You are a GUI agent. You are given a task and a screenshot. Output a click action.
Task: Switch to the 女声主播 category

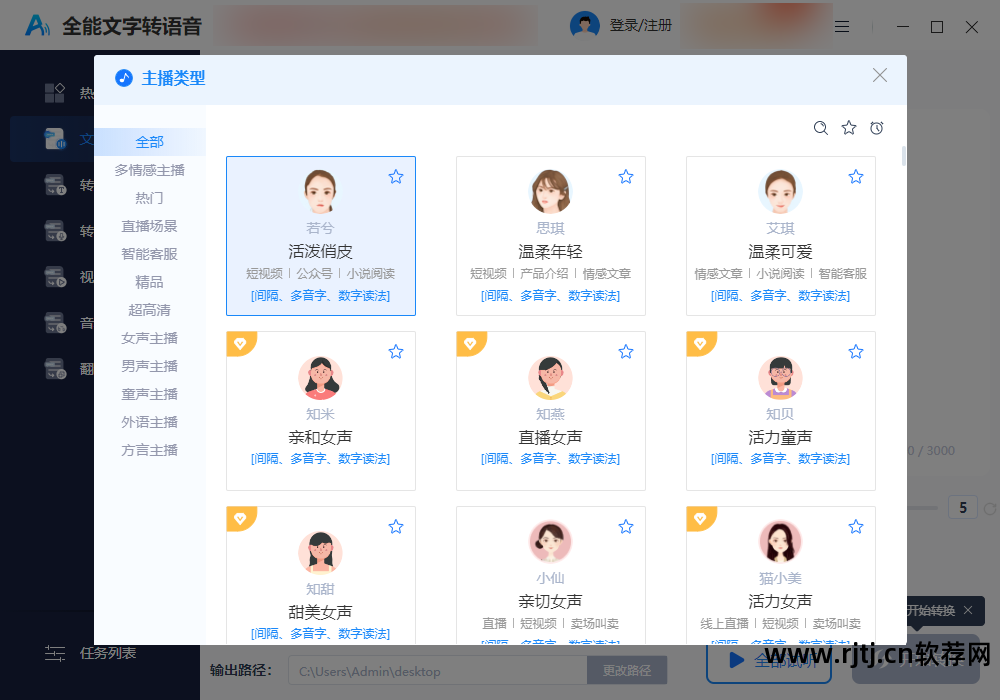[149, 337]
